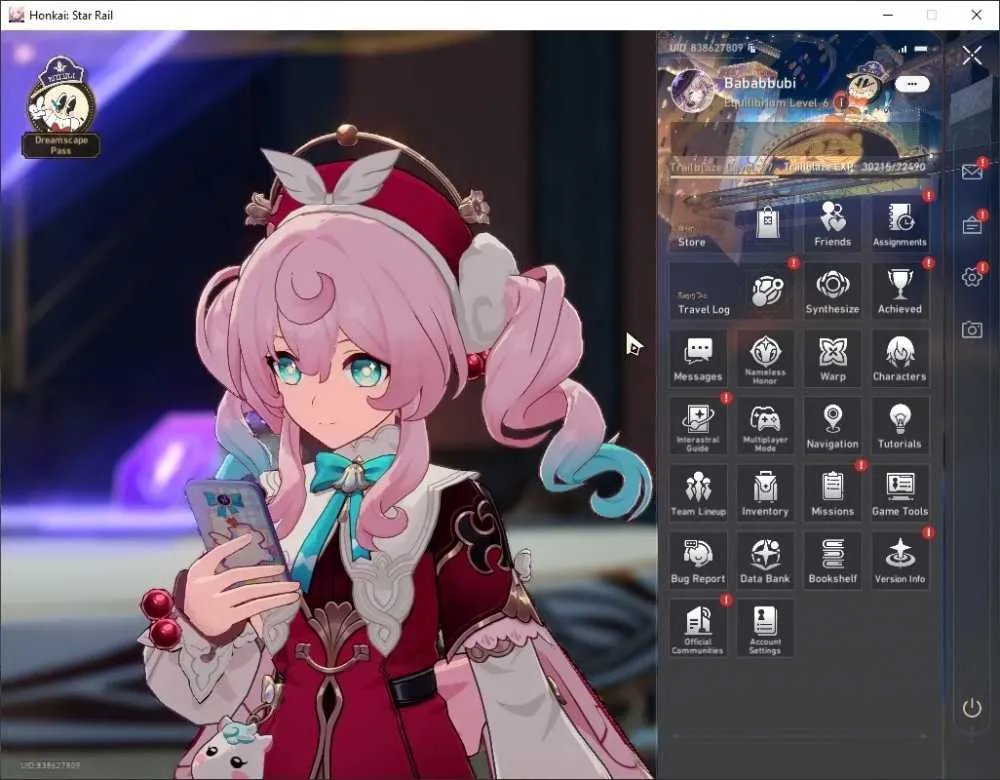Open the Warp menu
Image resolution: width=1000 pixels, height=780 pixels.
pos(832,359)
